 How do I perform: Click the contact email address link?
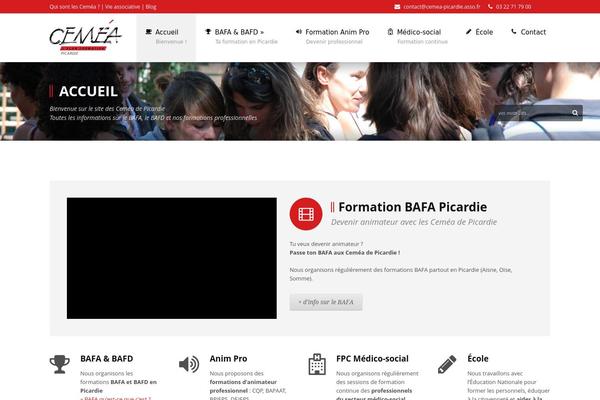[x=442, y=7]
